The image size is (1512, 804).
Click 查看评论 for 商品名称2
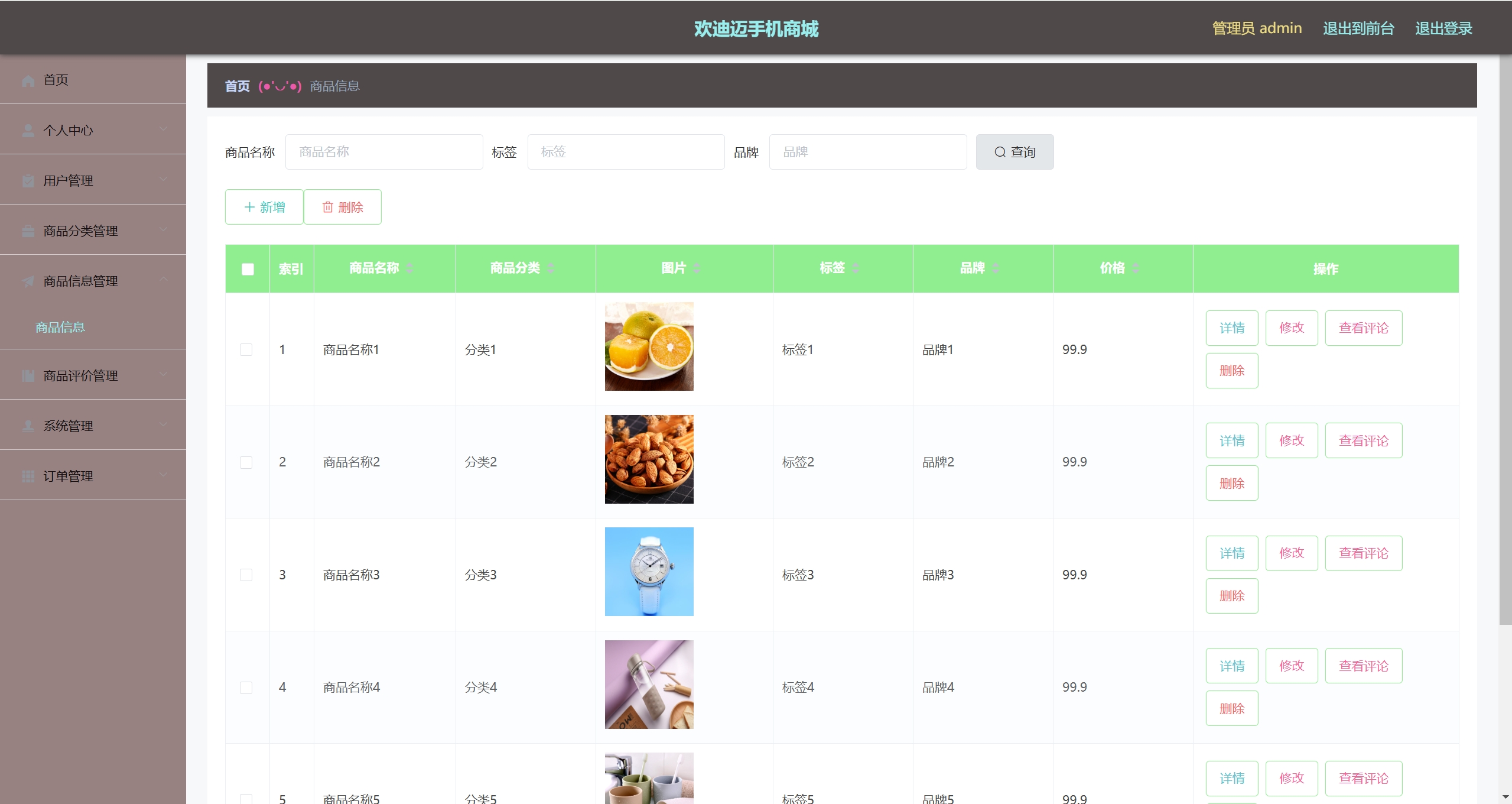point(1364,440)
